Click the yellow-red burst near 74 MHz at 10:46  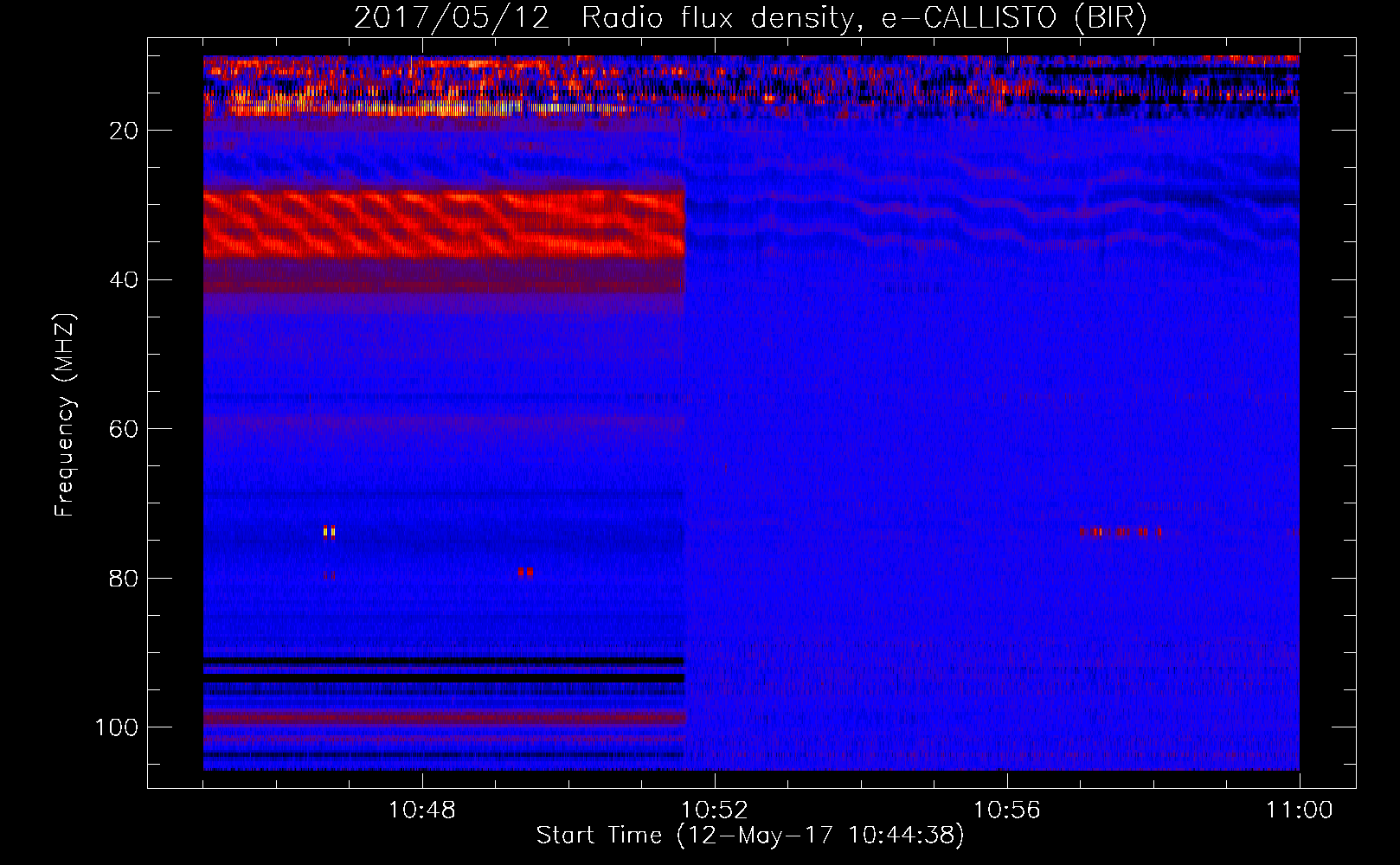[329, 532]
